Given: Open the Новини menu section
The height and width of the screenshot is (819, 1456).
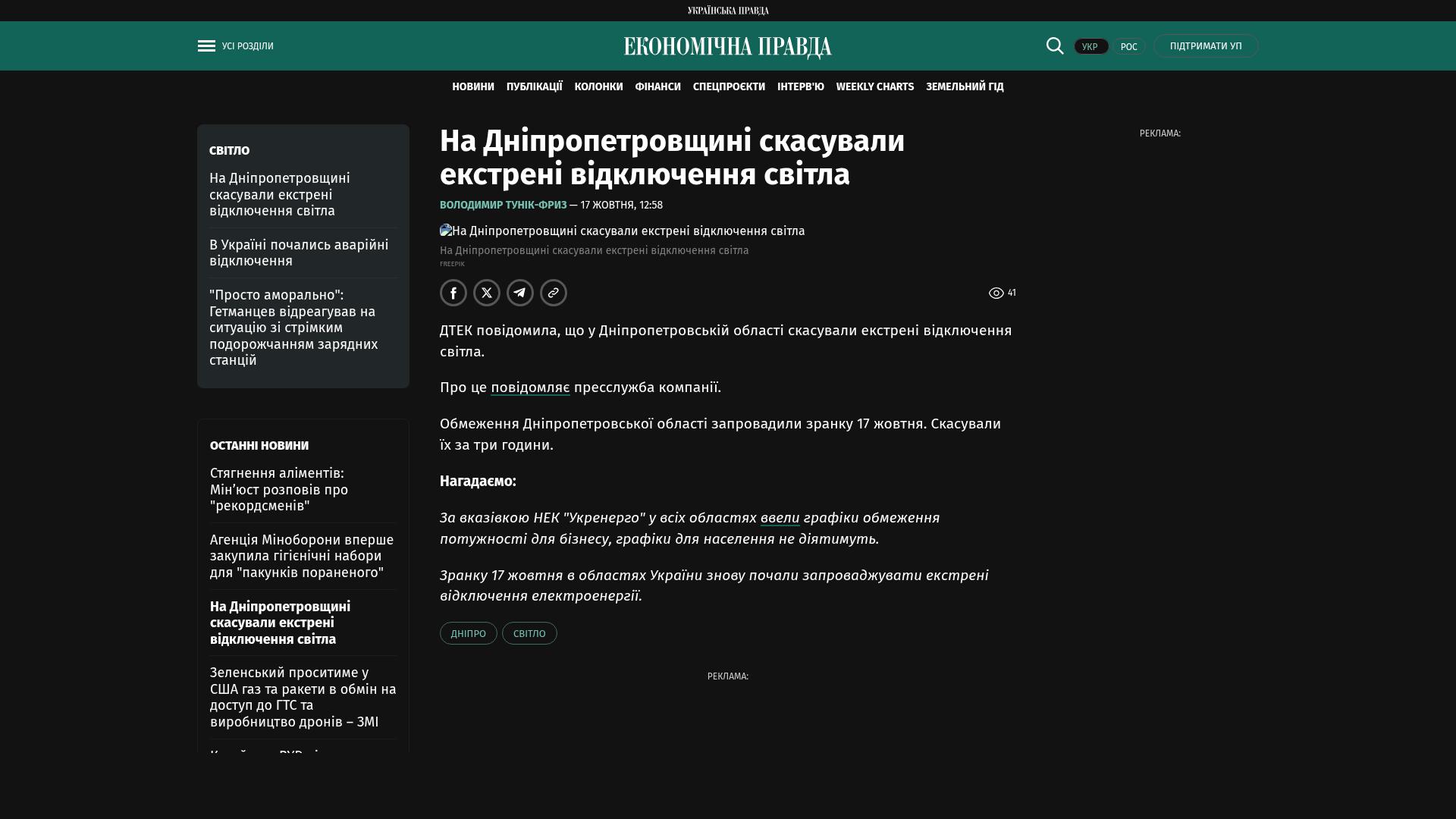Looking at the screenshot, I should click(x=472, y=87).
